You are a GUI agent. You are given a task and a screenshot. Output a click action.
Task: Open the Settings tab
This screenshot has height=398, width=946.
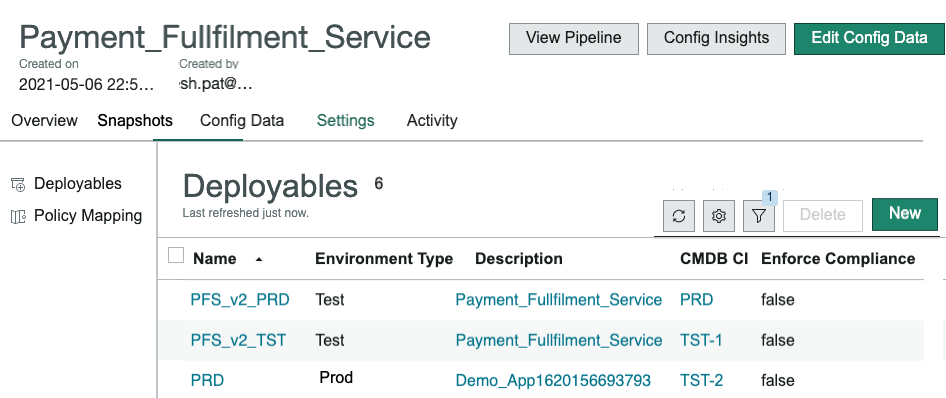click(346, 121)
